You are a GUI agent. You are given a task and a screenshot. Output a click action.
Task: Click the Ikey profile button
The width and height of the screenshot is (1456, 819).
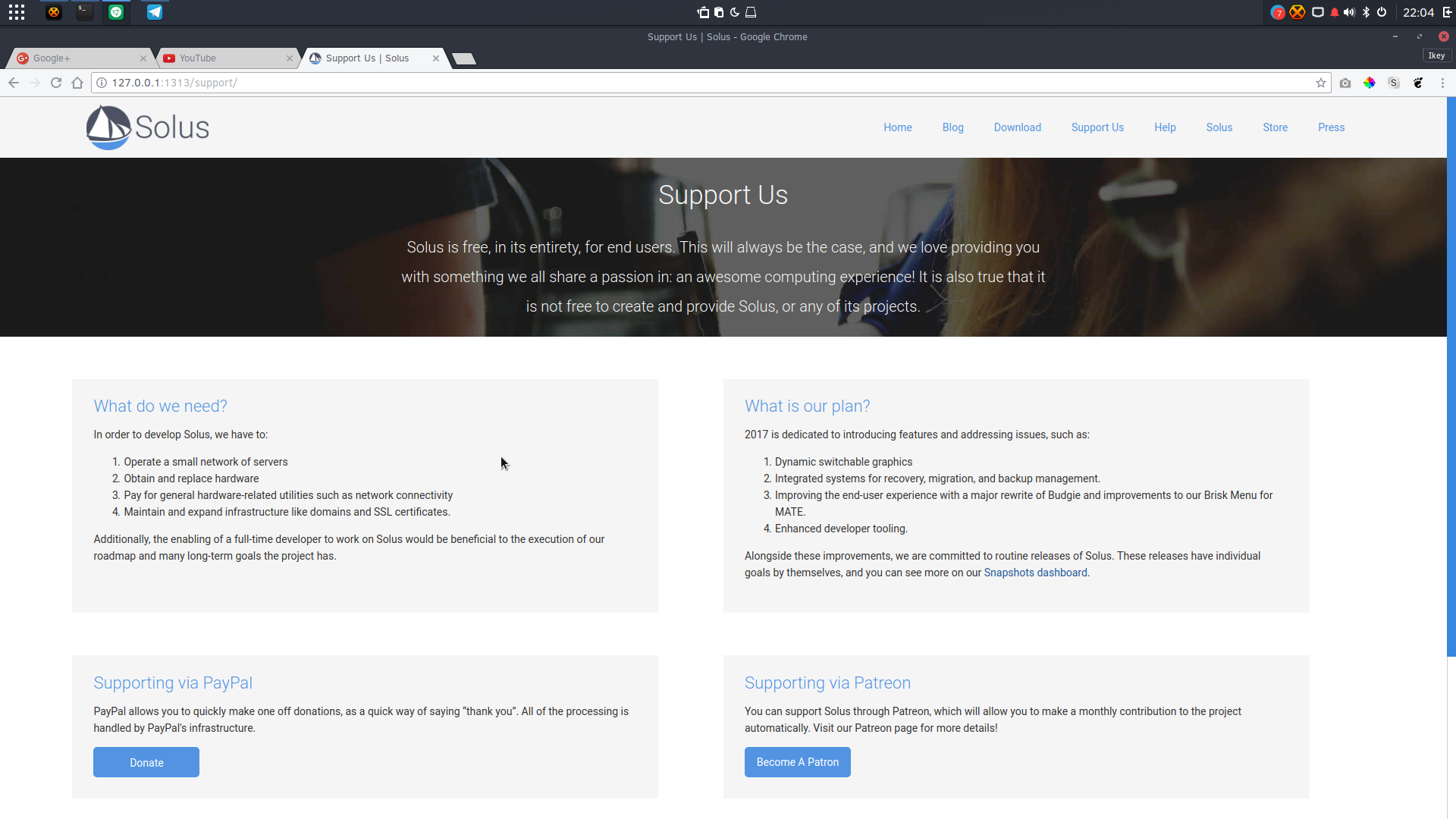1436,55
